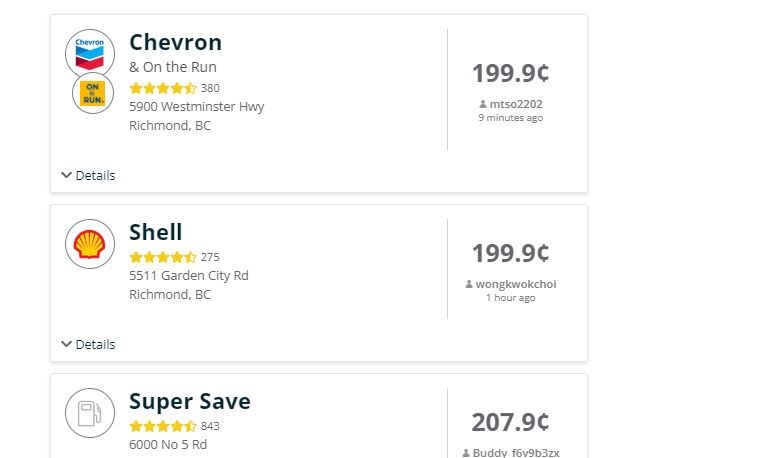Image resolution: width=771 pixels, height=458 pixels.
Task: Click the Chevron 199.9¢ price
Action: 510,73
